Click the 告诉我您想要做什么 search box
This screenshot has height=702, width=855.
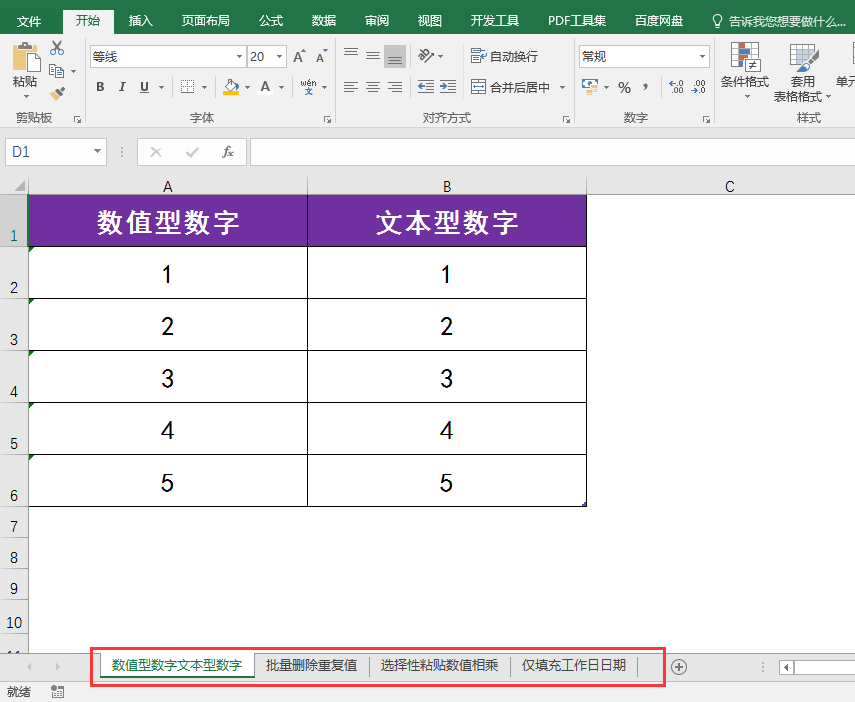[779, 21]
